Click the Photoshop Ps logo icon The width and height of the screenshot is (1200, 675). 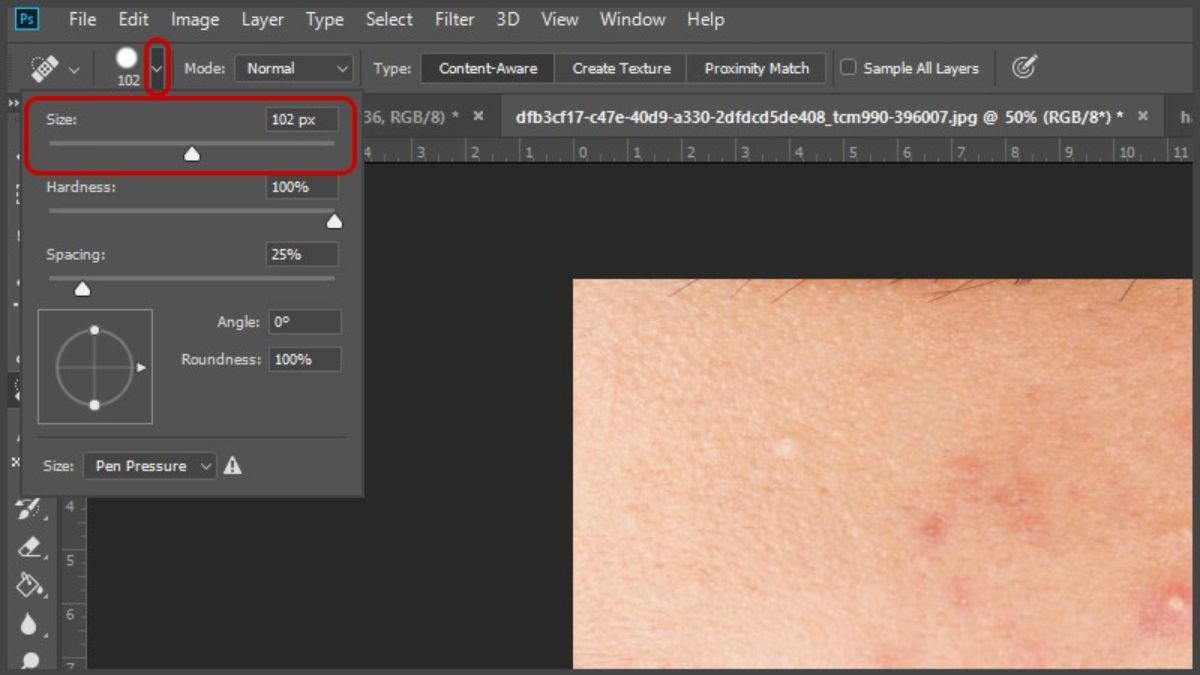(x=28, y=18)
